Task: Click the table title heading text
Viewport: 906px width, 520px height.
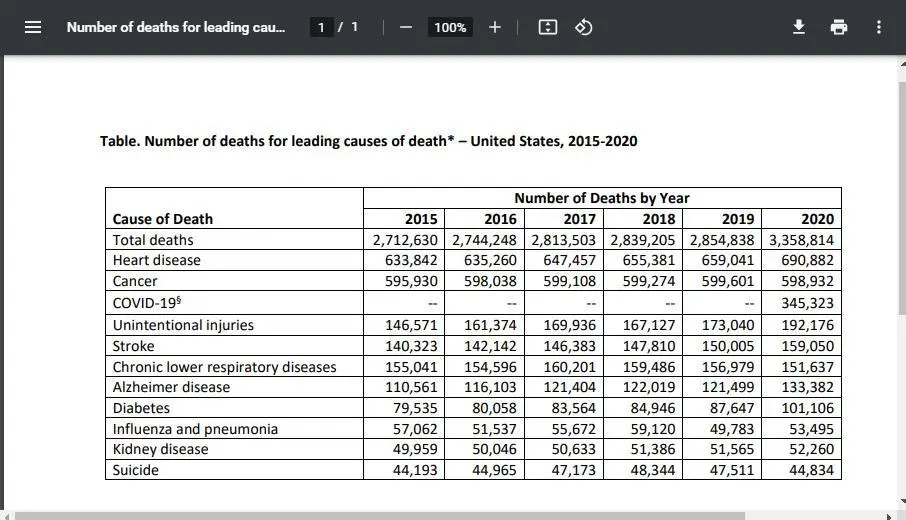Action: (368, 141)
